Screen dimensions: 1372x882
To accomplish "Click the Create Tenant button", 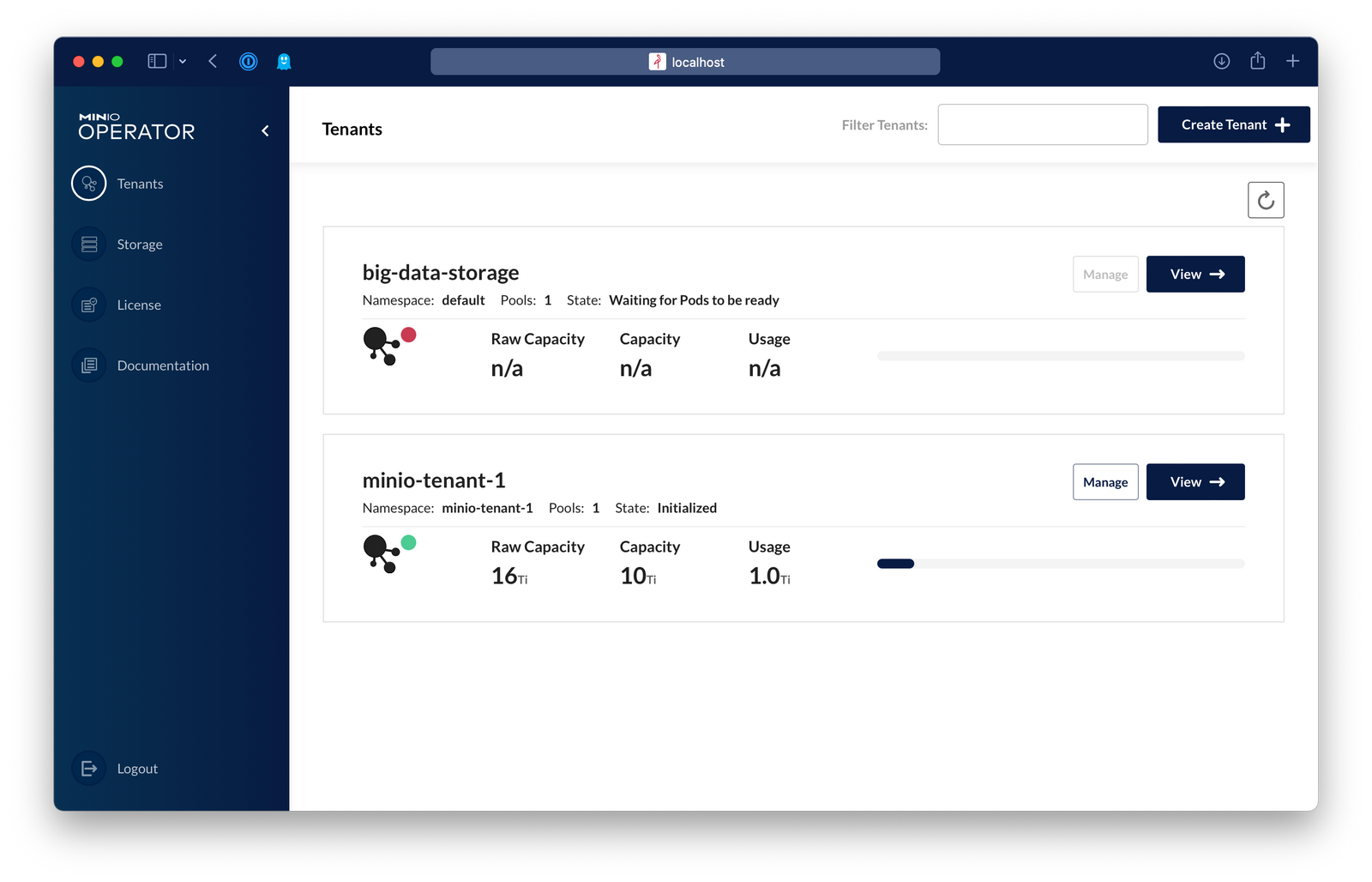I will (1233, 124).
